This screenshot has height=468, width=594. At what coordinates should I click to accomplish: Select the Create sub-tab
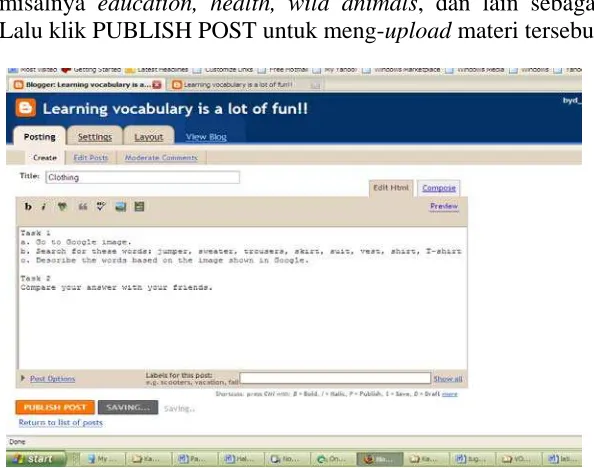click(45, 158)
